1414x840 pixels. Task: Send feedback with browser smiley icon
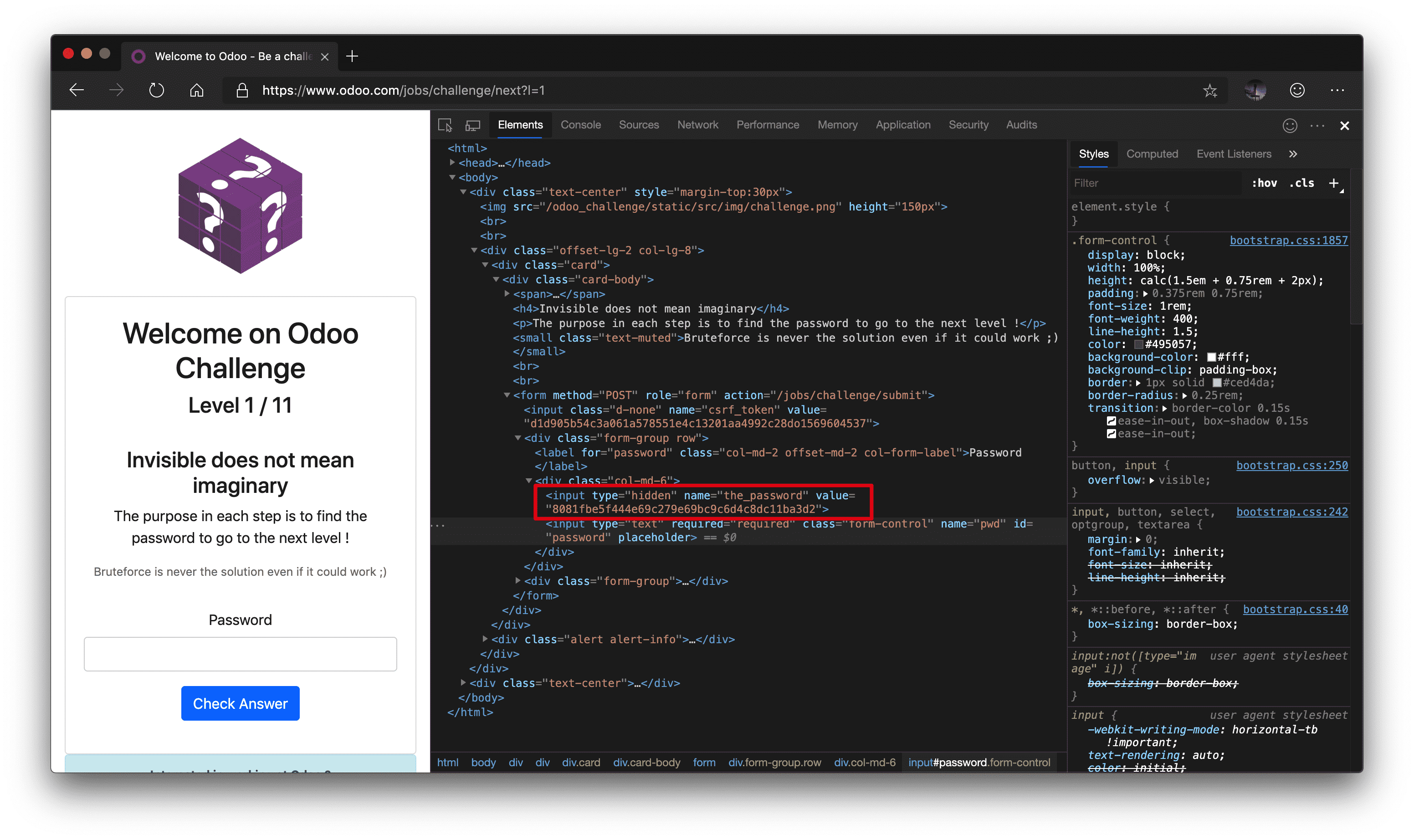click(x=1297, y=90)
